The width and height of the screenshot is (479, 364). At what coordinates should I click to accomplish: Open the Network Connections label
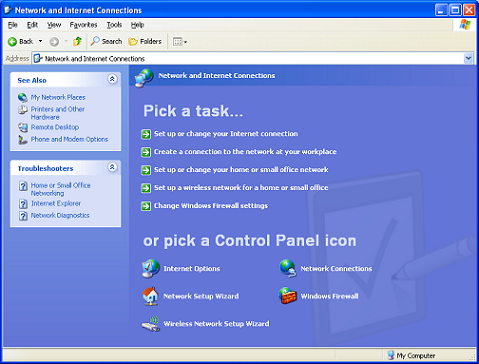pos(336,269)
